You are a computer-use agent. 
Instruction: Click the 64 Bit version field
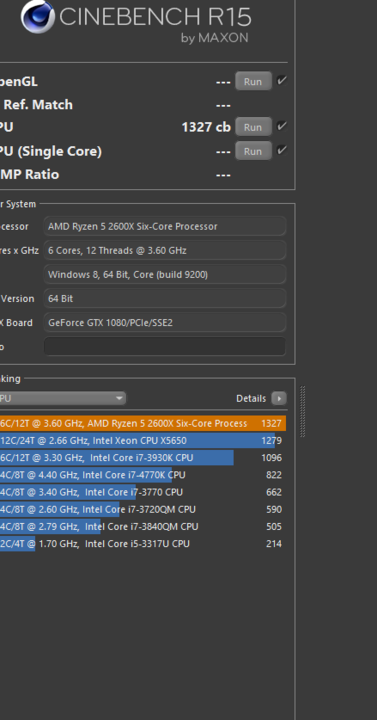[165, 298]
